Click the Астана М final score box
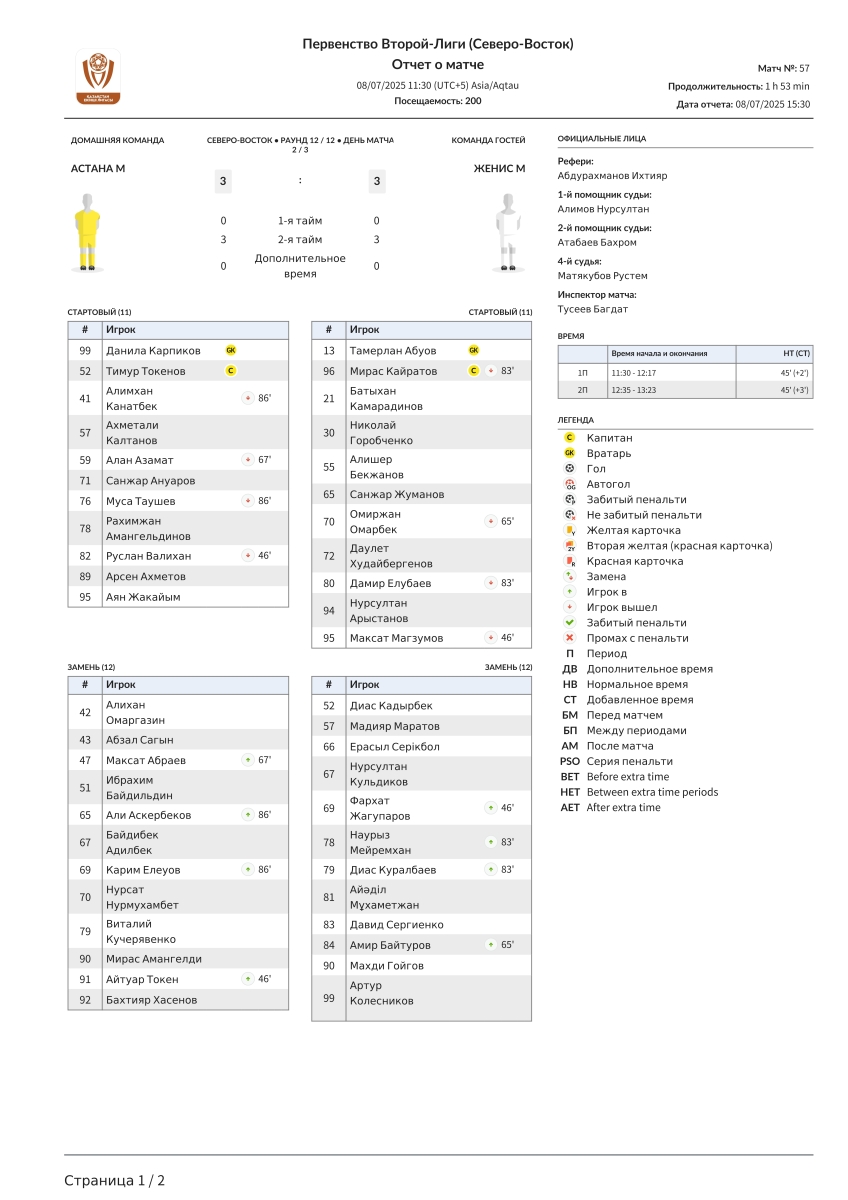 click(223, 181)
